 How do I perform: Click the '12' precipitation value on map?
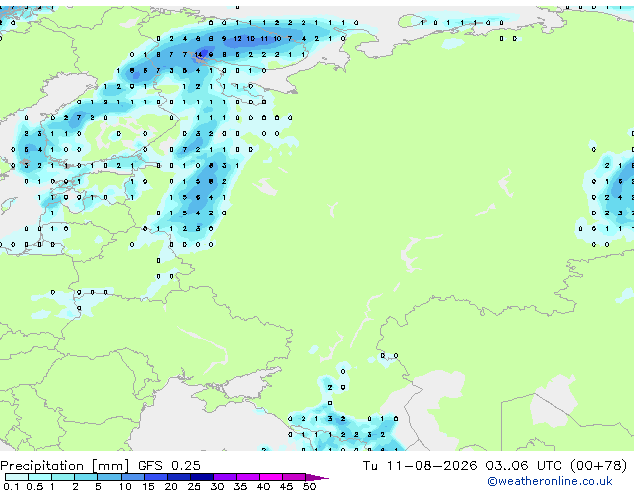point(237,39)
